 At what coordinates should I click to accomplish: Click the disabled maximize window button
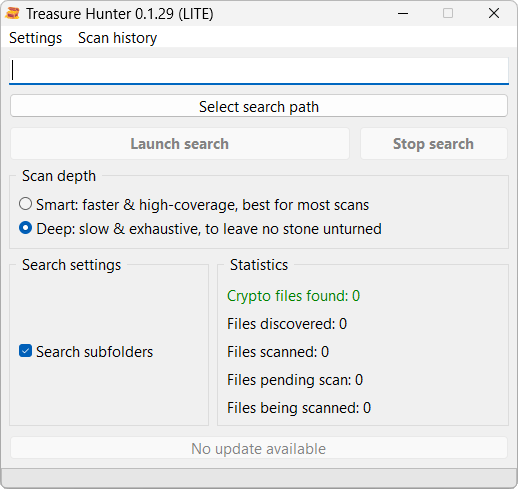[448, 13]
